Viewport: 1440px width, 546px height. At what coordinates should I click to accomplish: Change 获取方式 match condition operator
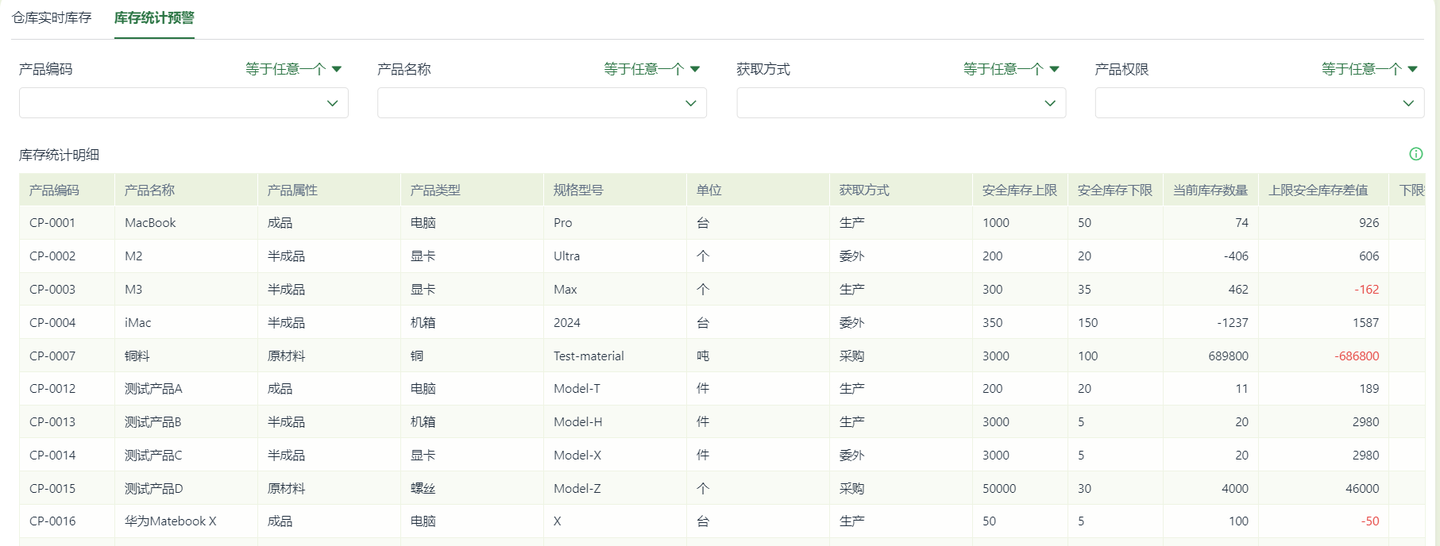[1011, 69]
